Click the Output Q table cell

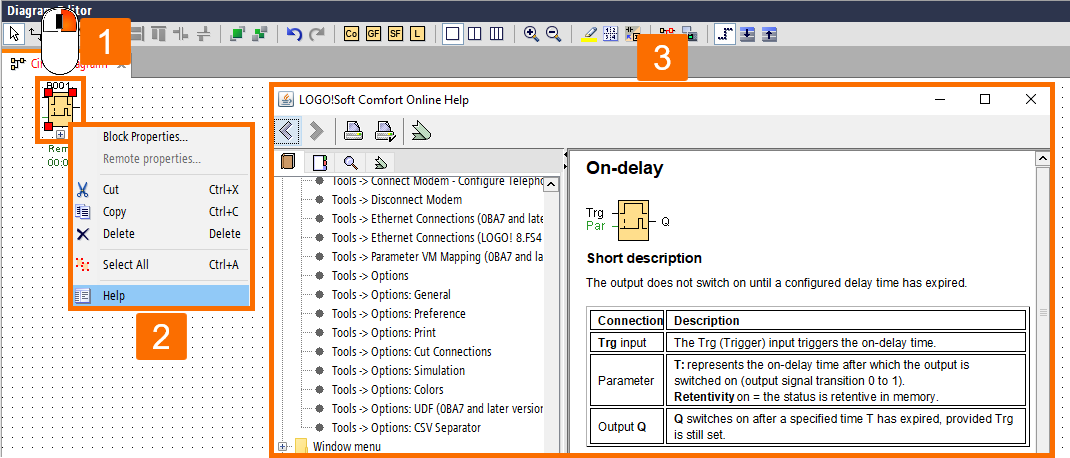626,427
